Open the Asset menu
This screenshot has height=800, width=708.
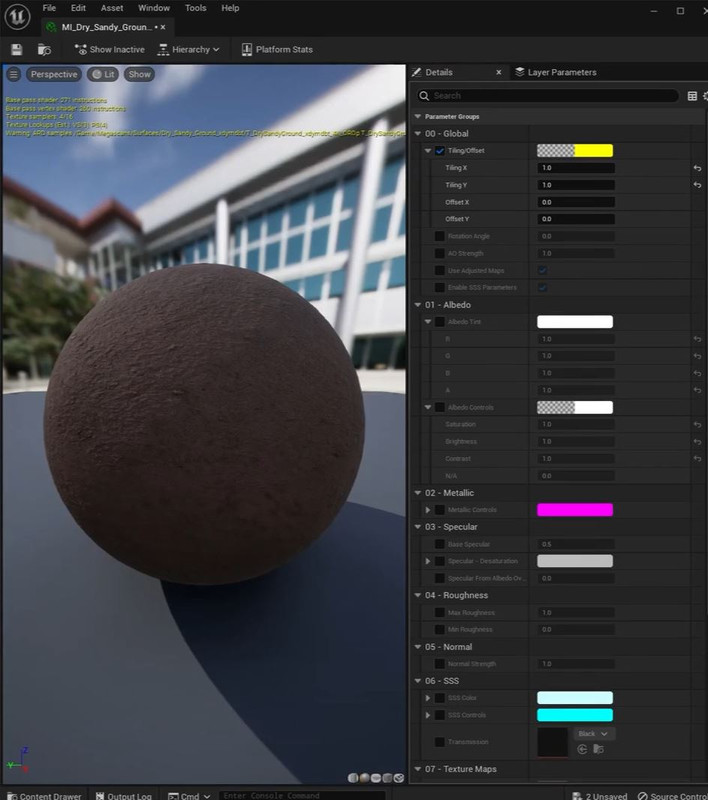pyautogui.click(x=112, y=8)
